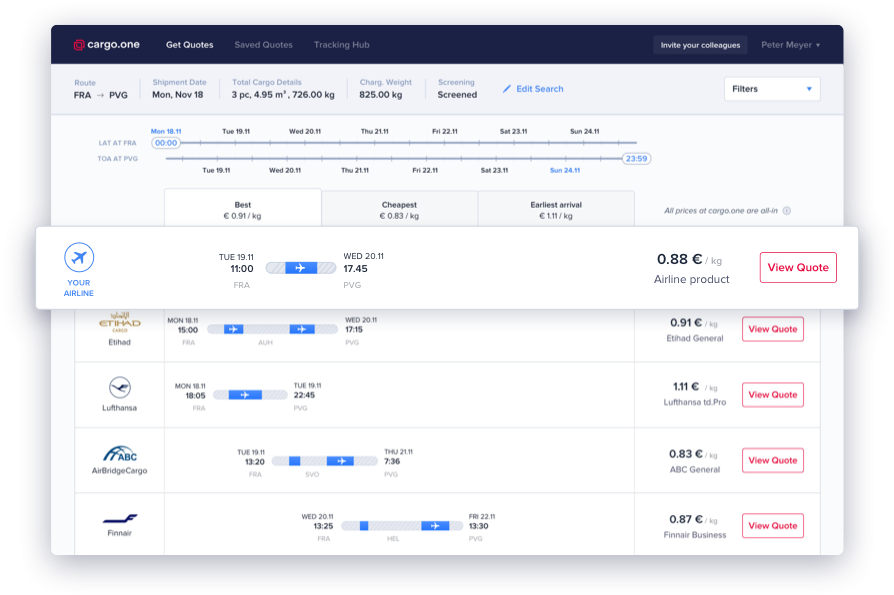
Task: Click shipment date Mon, Nov 18
Action: click(x=178, y=95)
